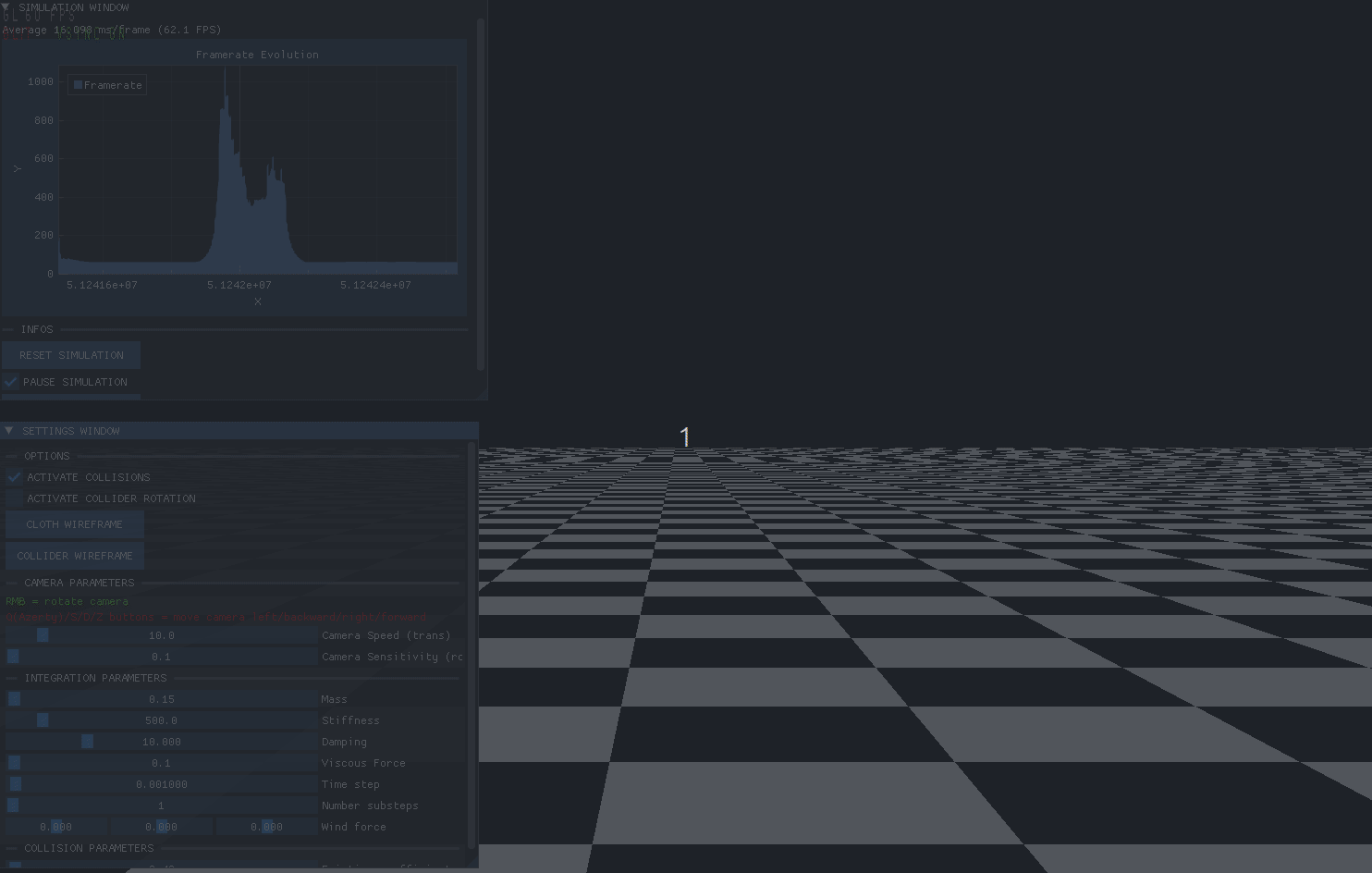Click the x-axis label 5.1242e+07
1372x873 pixels.
(x=239, y=285)
